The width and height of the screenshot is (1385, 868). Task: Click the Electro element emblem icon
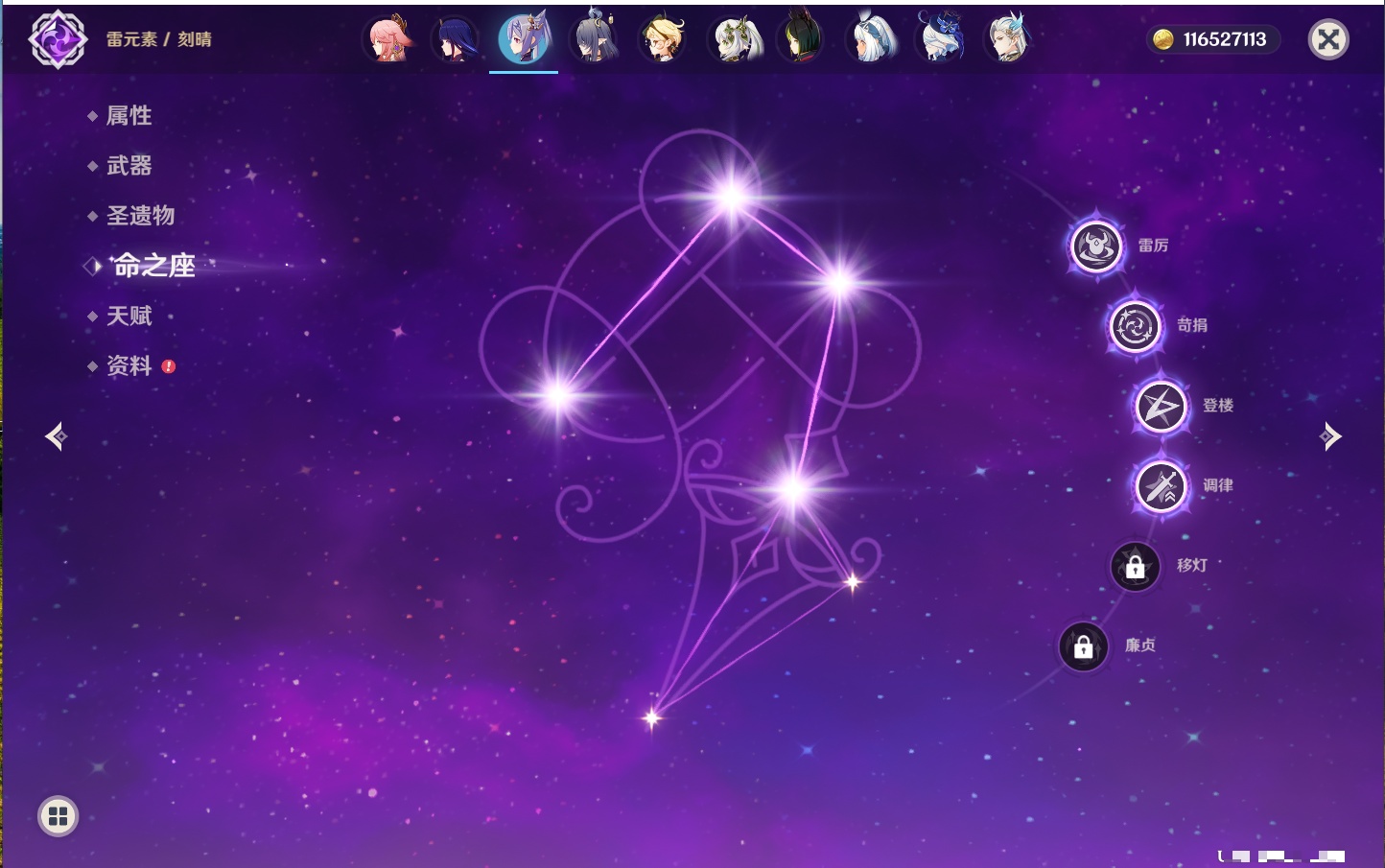click(58, 39)
